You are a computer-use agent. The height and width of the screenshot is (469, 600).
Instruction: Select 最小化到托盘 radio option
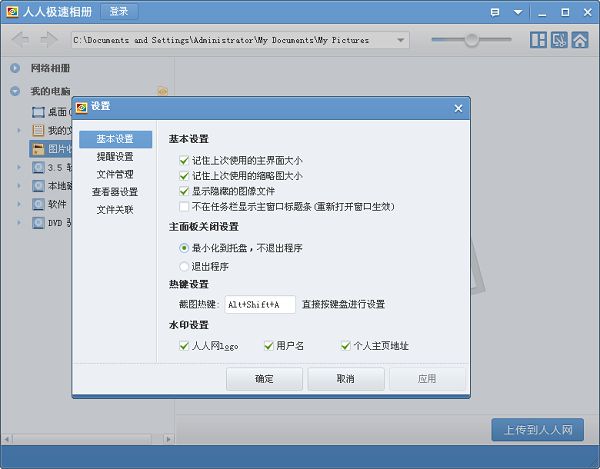point(184,248)
